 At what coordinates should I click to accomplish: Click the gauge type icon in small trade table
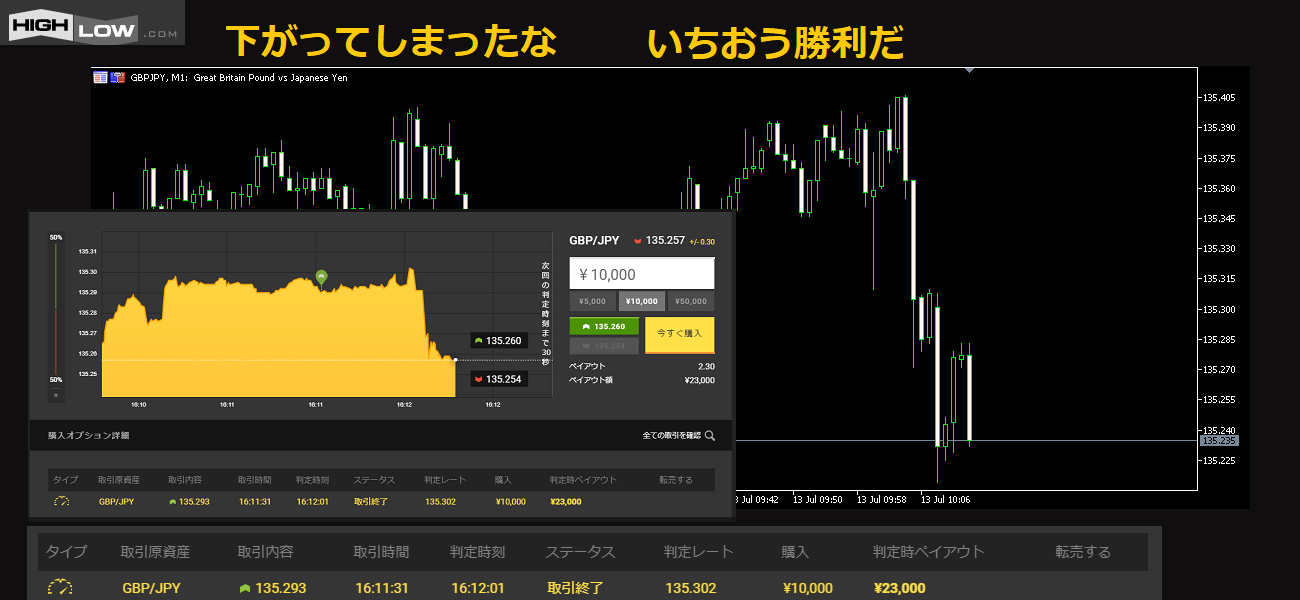[x=62, y=501]
